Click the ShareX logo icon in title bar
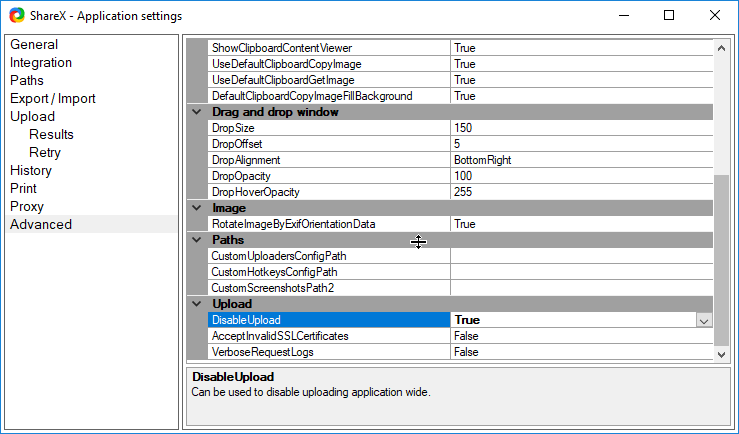The image size is (739, 434). 17,16
